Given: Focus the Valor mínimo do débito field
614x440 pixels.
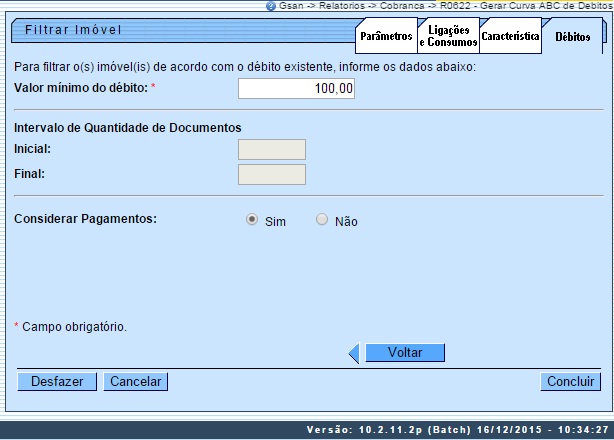Looking at the screenshot, I should (296, 88).
